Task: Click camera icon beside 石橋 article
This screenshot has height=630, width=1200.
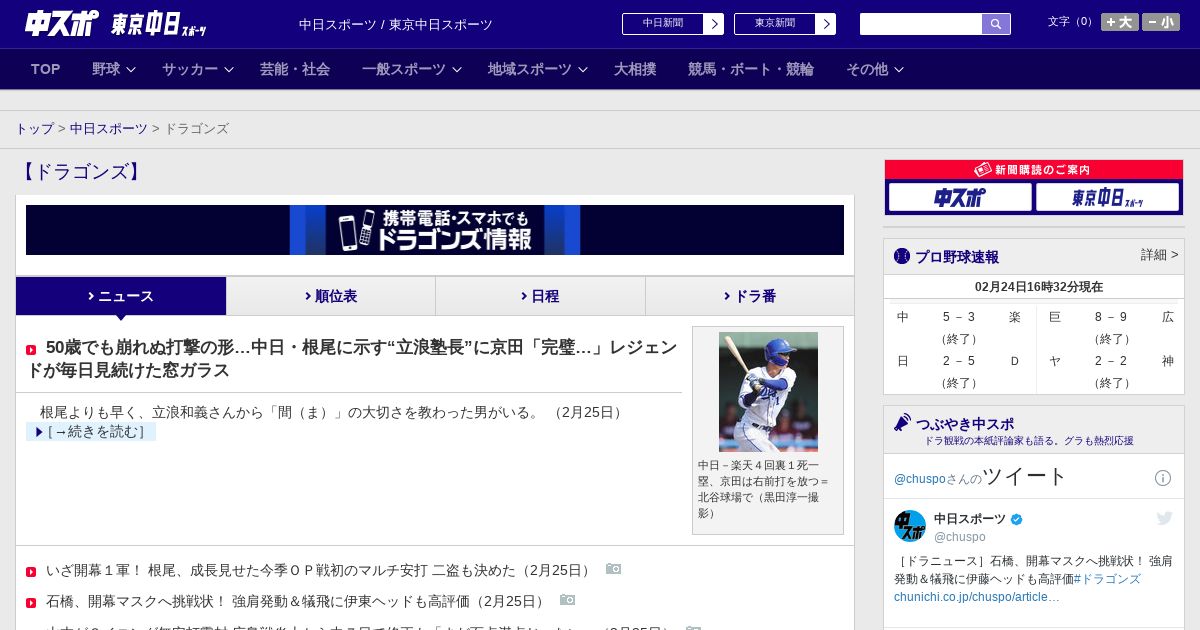Action: click(x=567, y=600)
